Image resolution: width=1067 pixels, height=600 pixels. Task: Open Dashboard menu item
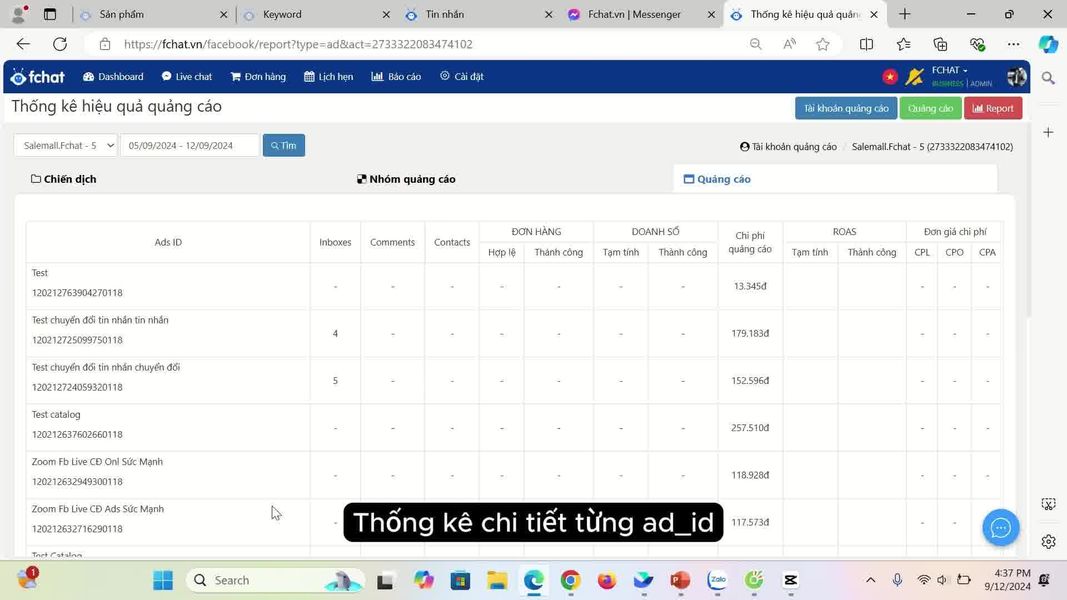tap(113, 77)
